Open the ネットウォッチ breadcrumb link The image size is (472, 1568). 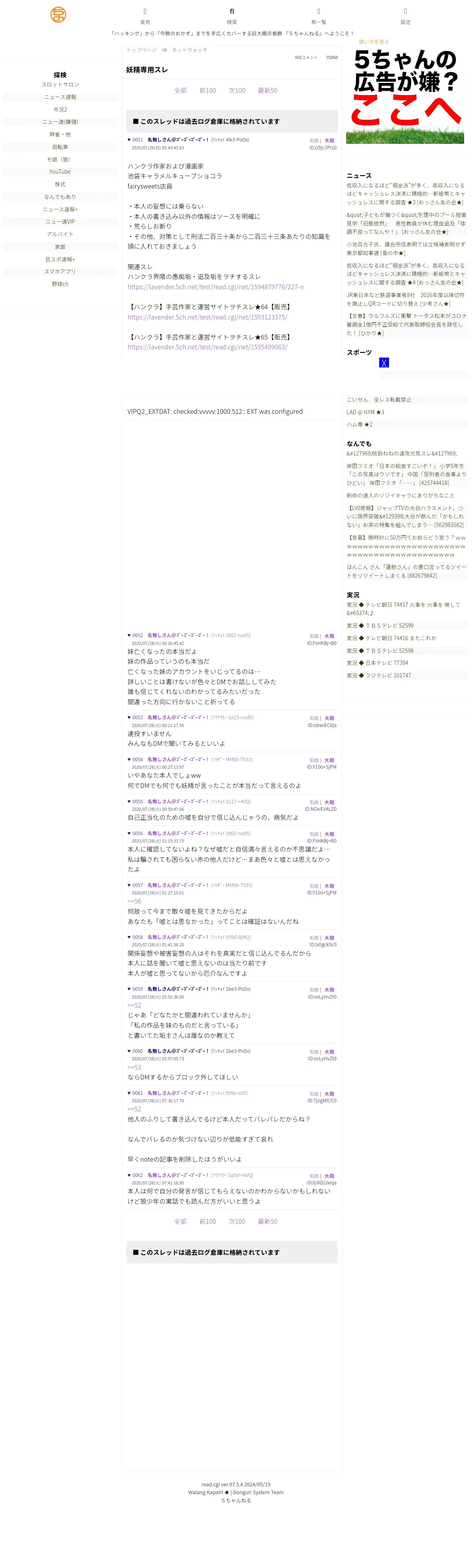click(x=190, y=50)
